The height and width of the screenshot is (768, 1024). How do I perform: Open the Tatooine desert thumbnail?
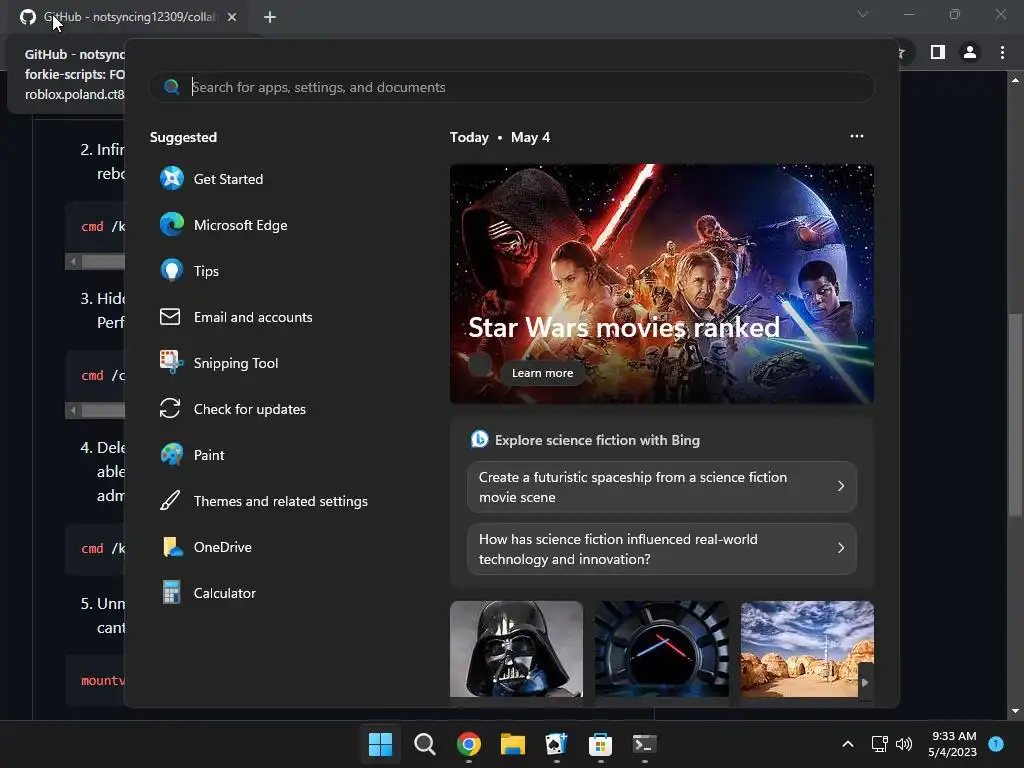(807, 649)
